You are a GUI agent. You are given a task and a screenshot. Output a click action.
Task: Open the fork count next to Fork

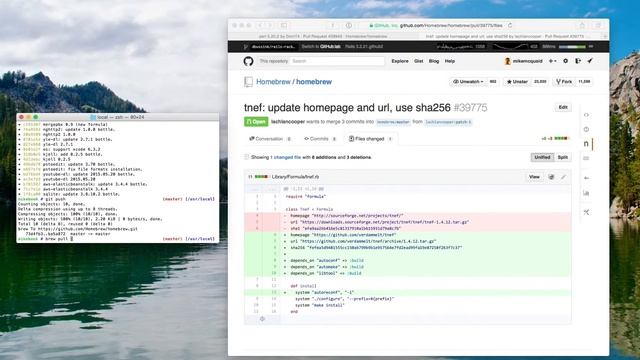pos(584,82)
